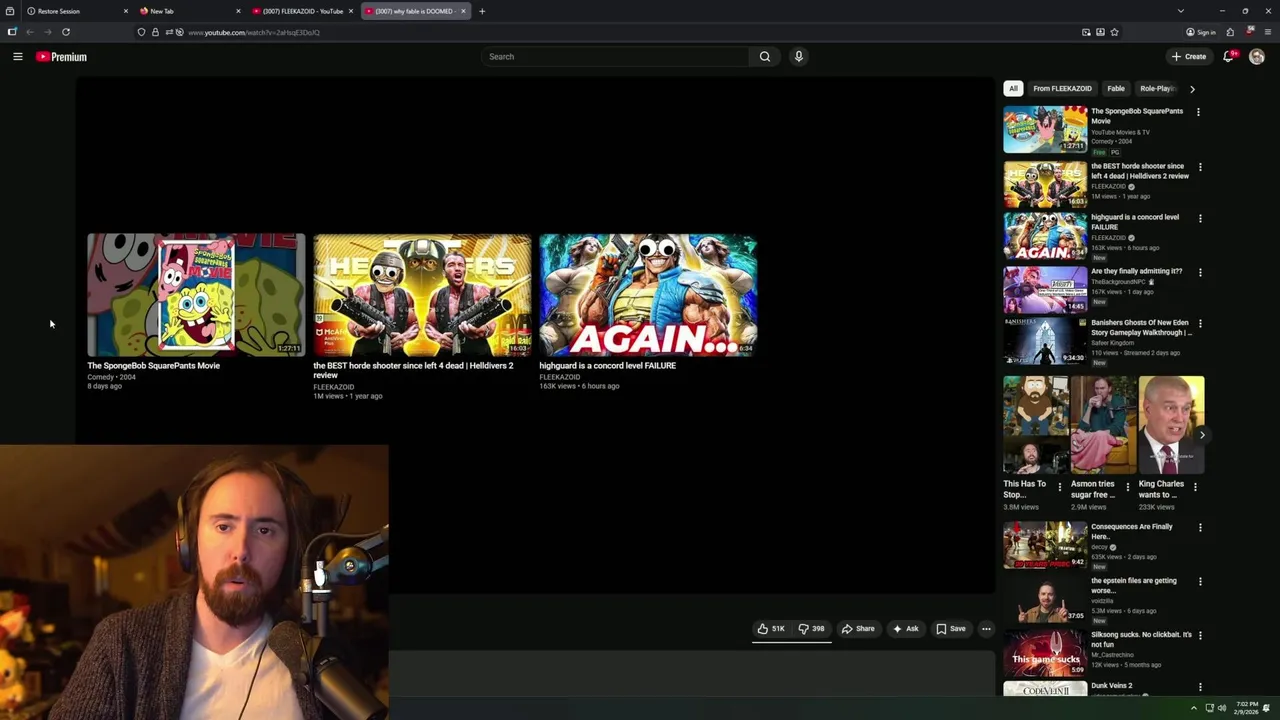Open Consequences Are Finally Here thumbnail
This screenshot has width=1280, height=720.
[x=1045, y=545]
